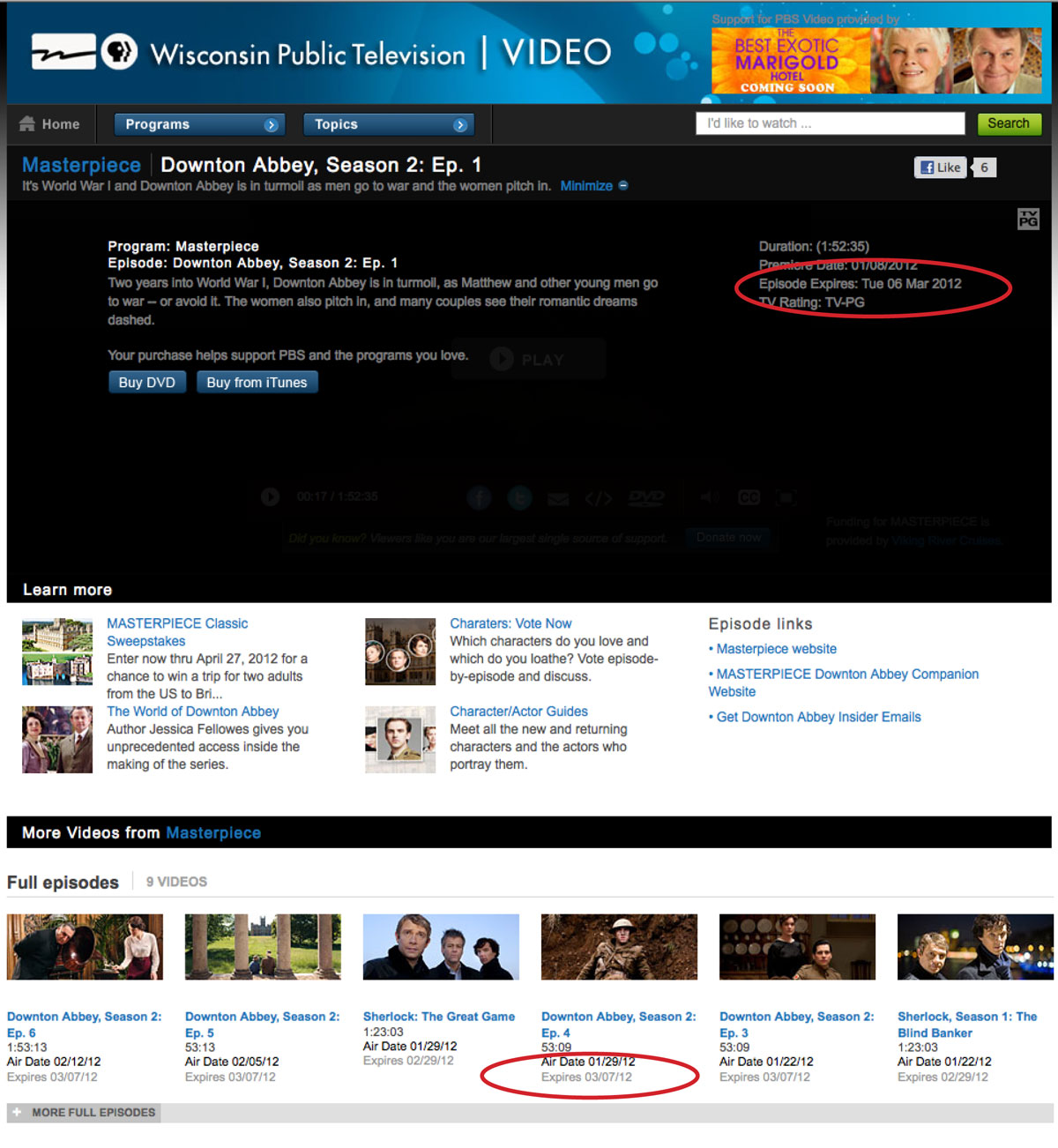Click the TV-PG rating icon
Screen dimensions: 1058x1148
1028,219
